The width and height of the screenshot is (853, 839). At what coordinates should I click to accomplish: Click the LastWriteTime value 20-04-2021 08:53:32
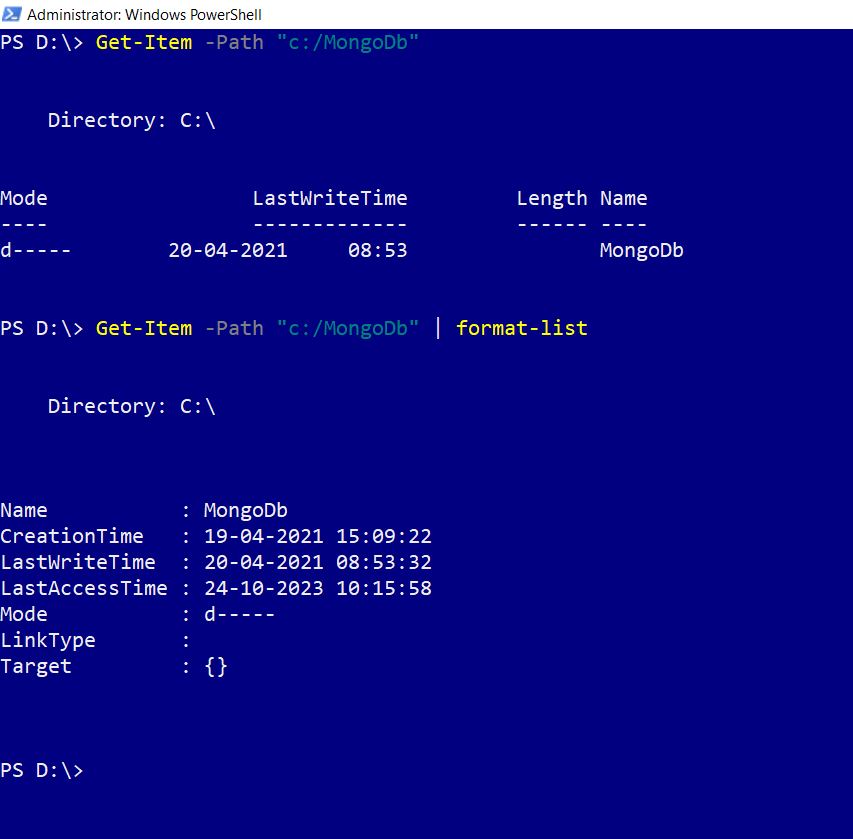tap(317, 562)
